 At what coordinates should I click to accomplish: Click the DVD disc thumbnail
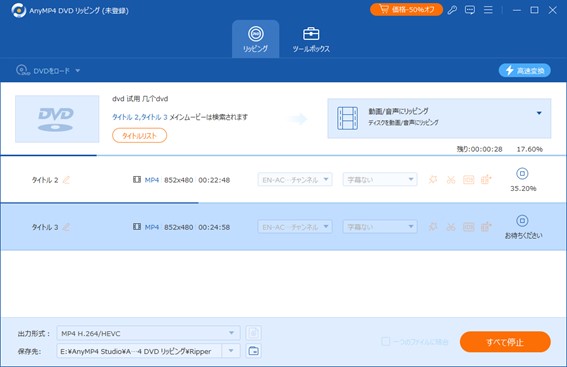point(57,119)
